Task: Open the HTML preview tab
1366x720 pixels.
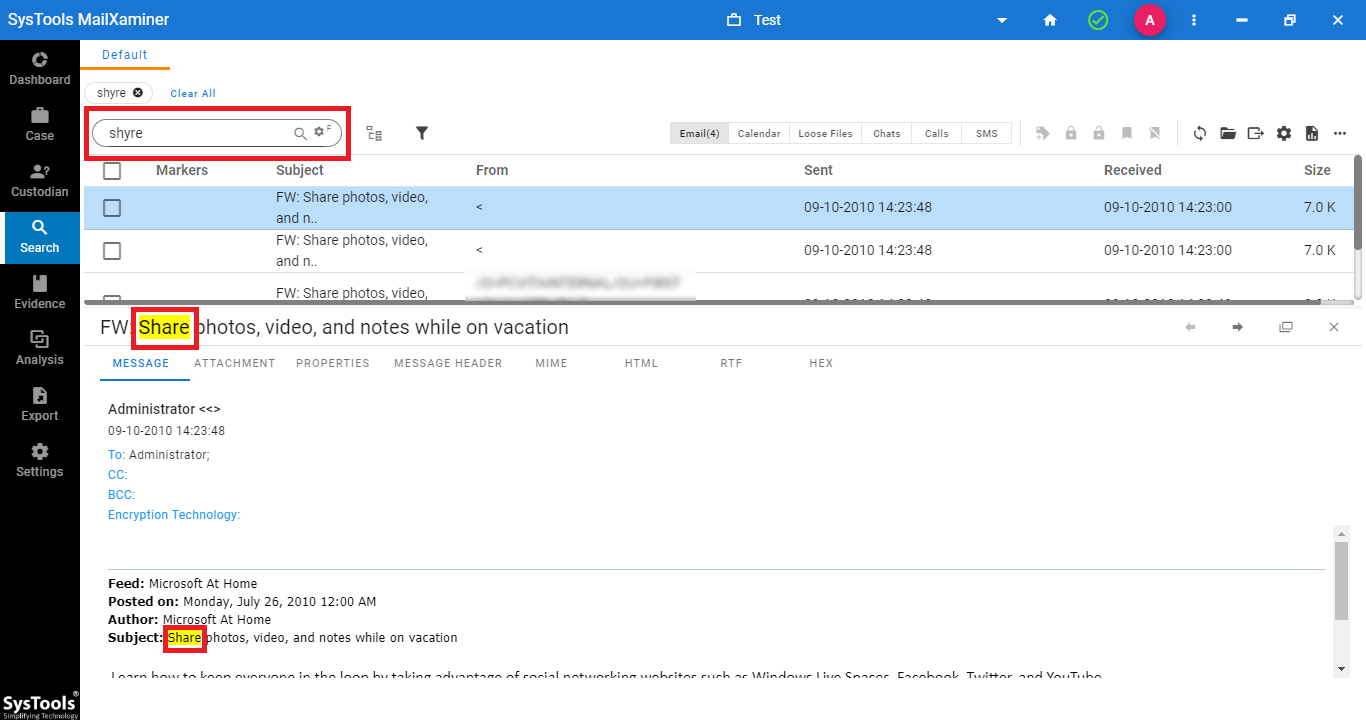Action: click(641, 363)
